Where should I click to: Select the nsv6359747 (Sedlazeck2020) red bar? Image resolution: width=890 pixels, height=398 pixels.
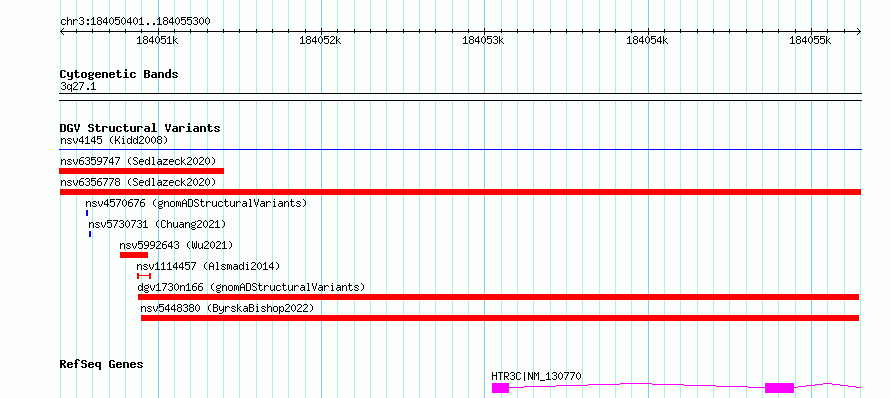coord(142,171)
